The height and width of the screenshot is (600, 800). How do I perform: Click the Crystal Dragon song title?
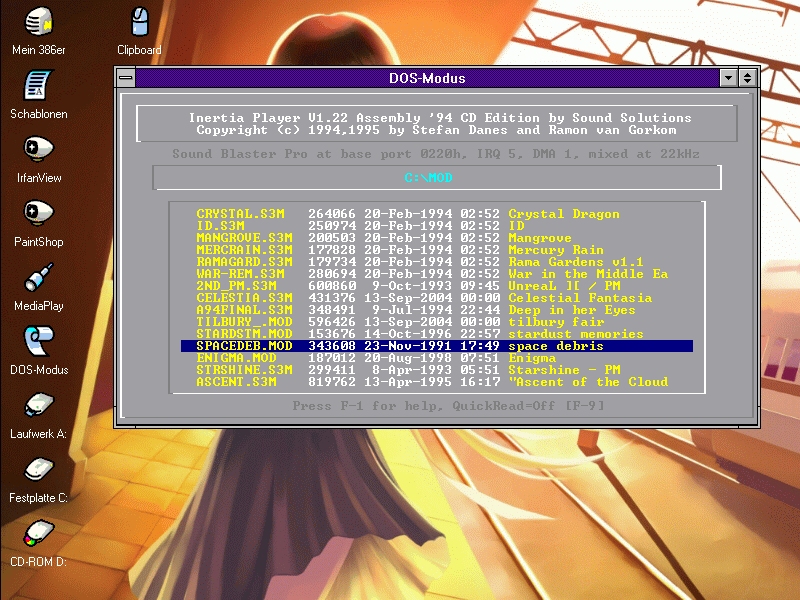(x=564, y=214)
